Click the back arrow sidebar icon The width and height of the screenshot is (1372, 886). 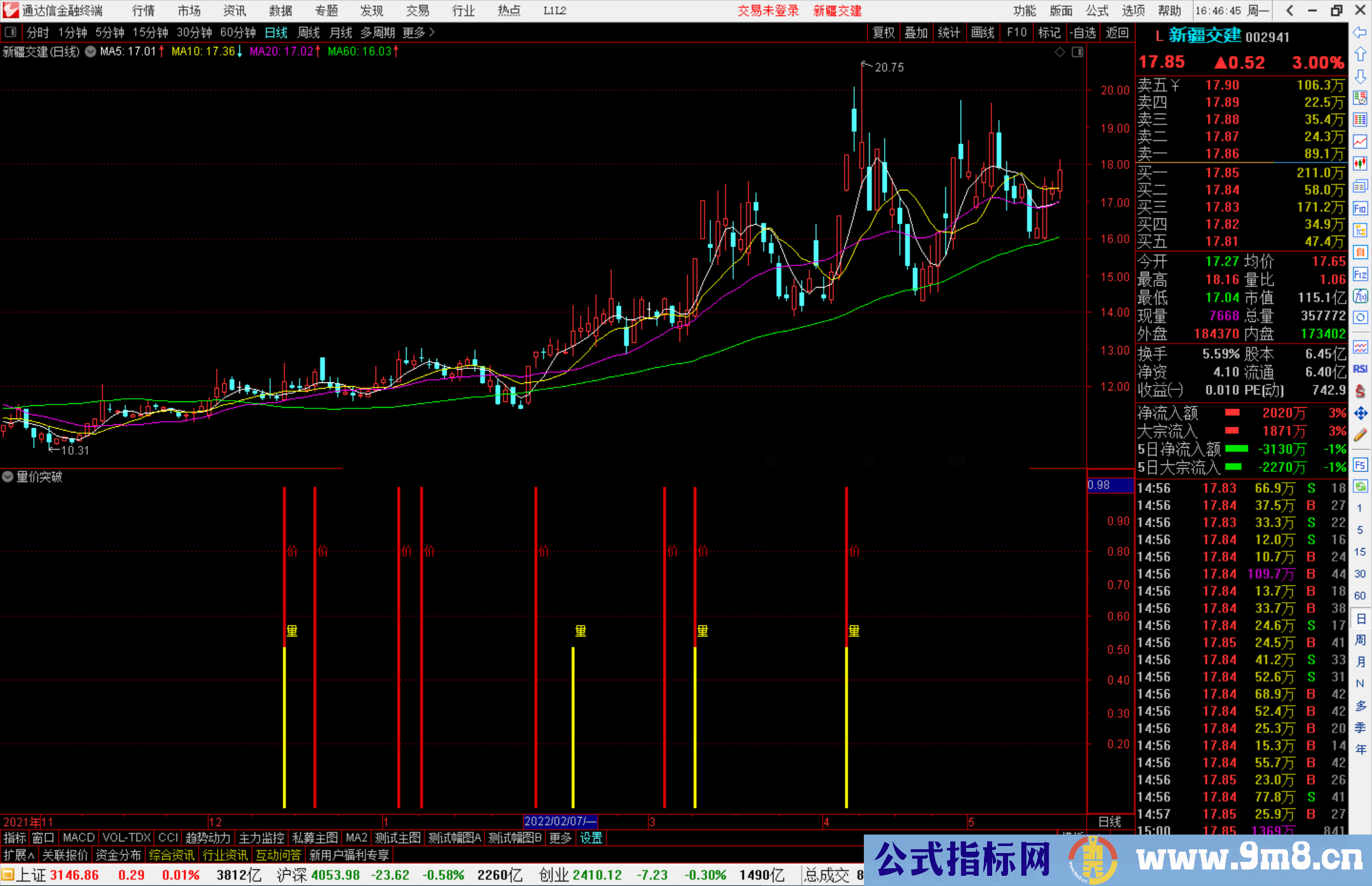(x=1360, y=32)
